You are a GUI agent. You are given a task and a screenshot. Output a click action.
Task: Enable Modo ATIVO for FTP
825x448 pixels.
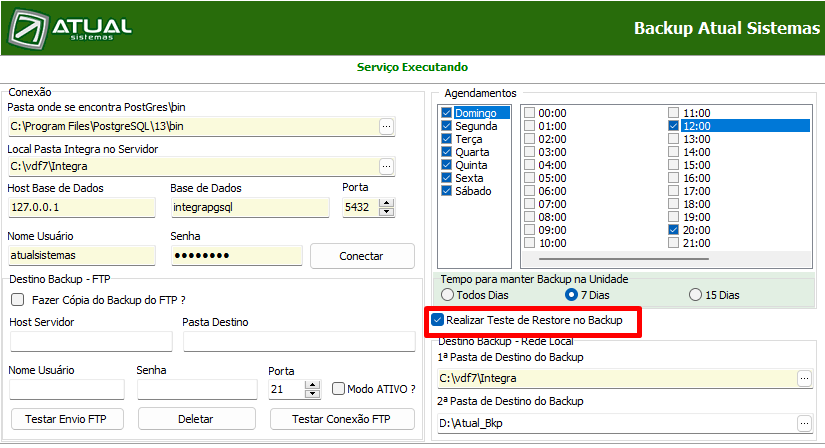point(338,389)
